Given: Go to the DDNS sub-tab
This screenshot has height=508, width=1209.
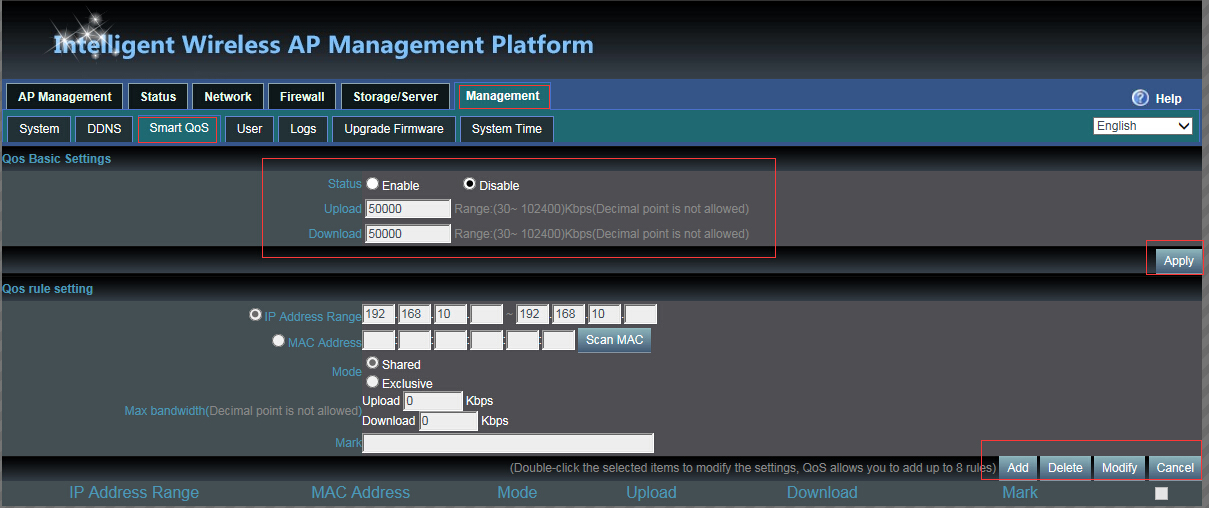Looking at the screenshot, I should point(104,129).
